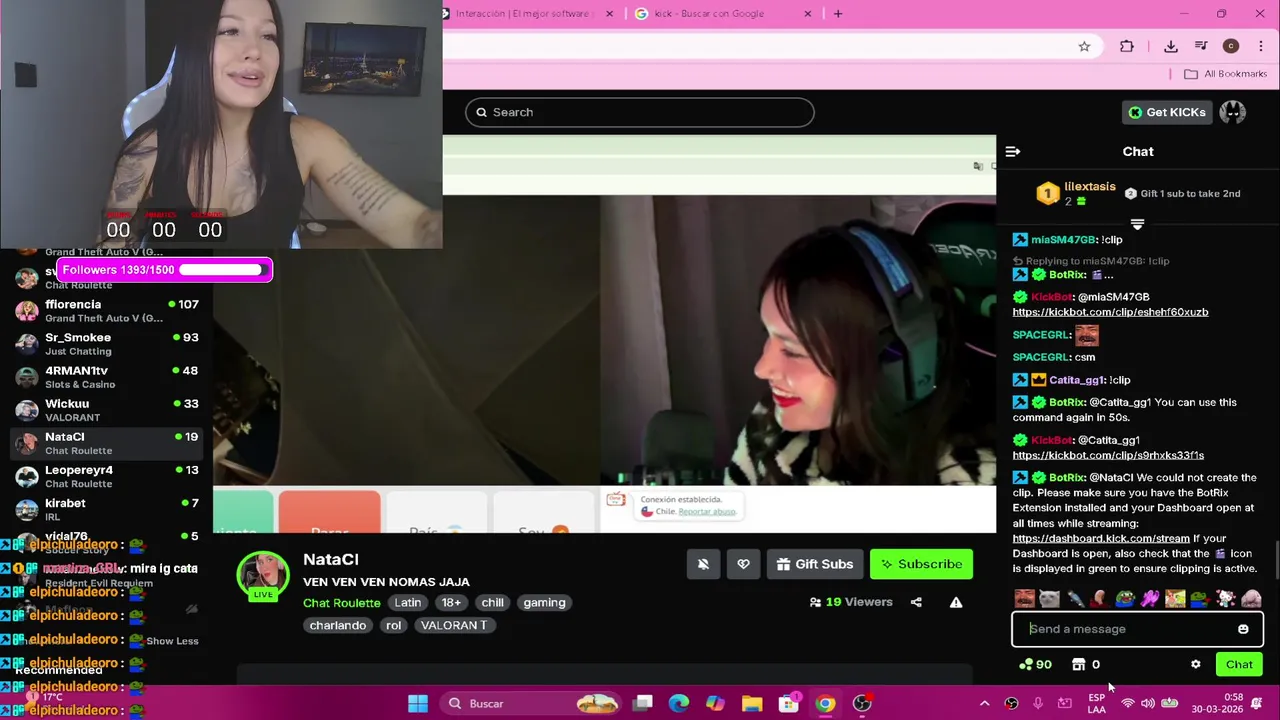
Task: Click the Get KICKs button
Action: [x=1167, y=112]
